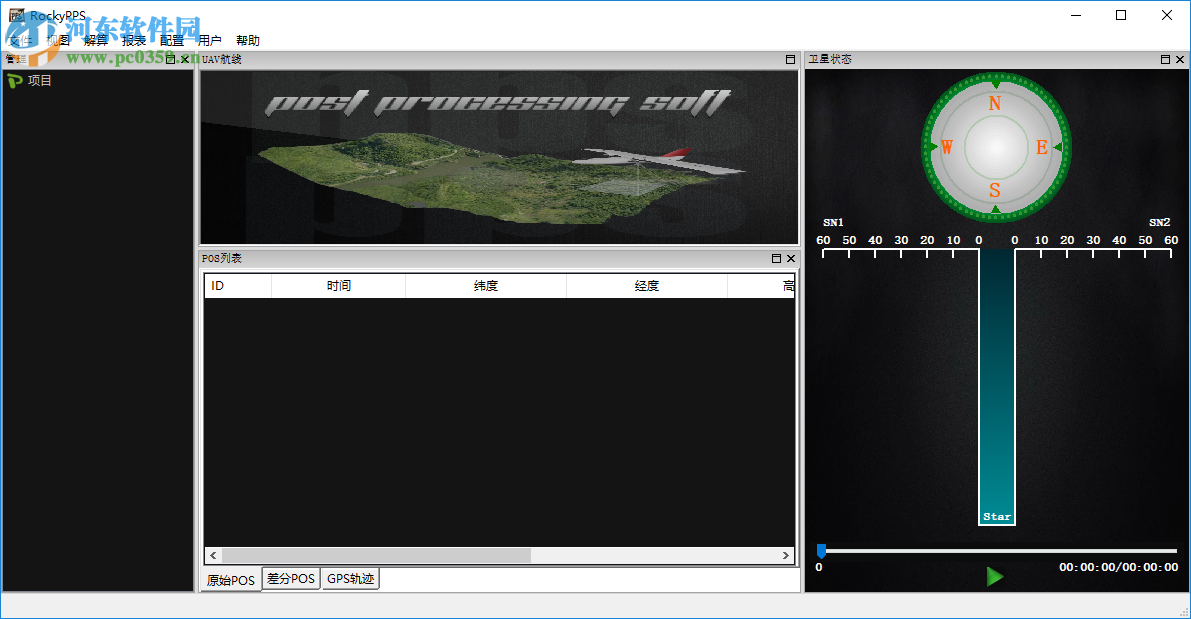Minimize the RockyPPS window
1191x619 pixels.
[1076, 15]
